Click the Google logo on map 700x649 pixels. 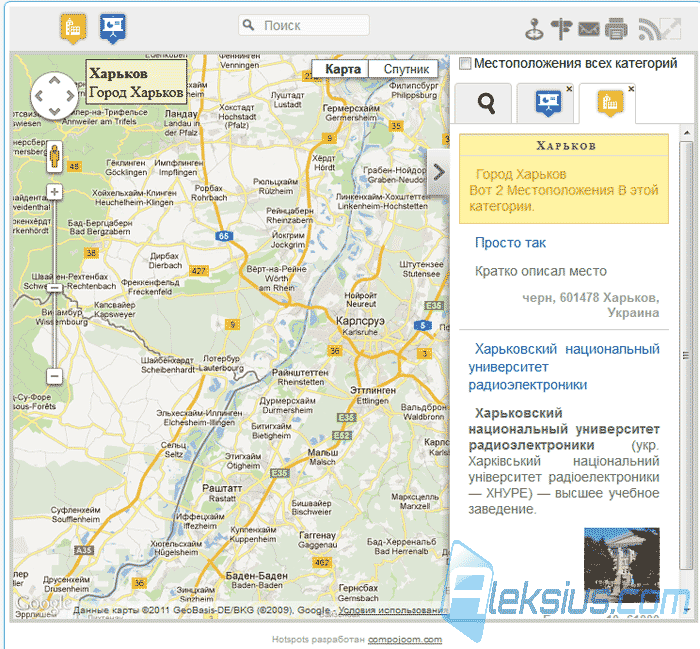tap(43, 603)
